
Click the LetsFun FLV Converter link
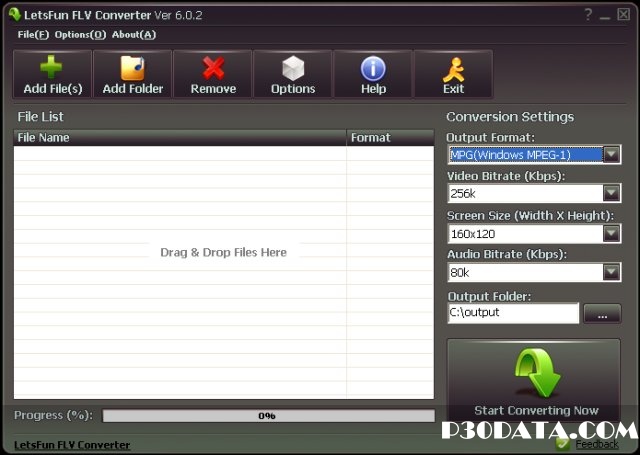coord(72,444)
